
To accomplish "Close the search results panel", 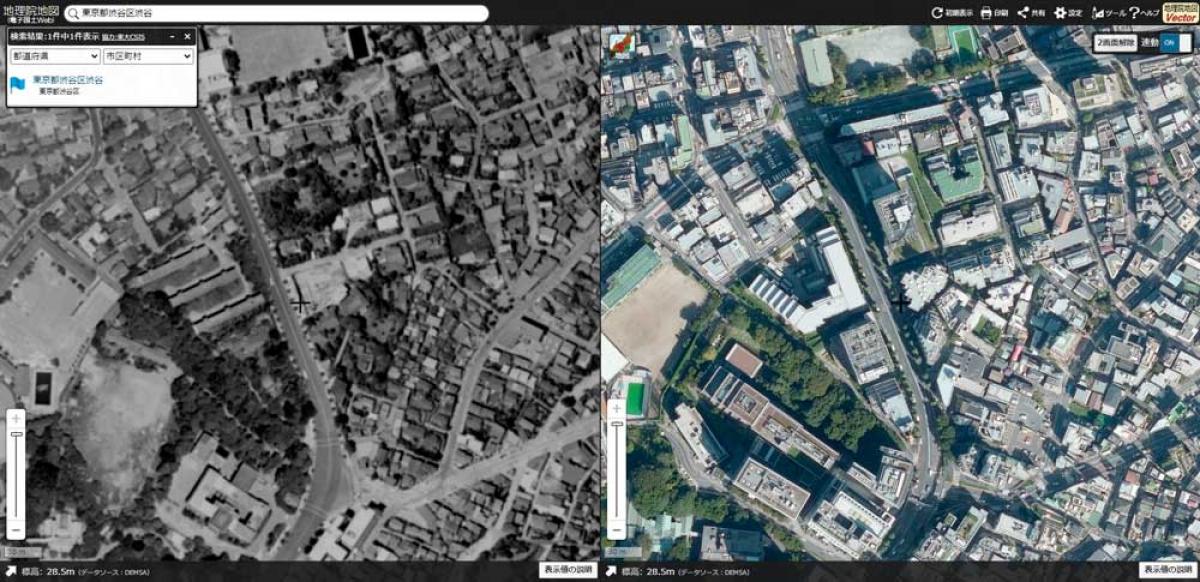I will (x=187, y=36).
